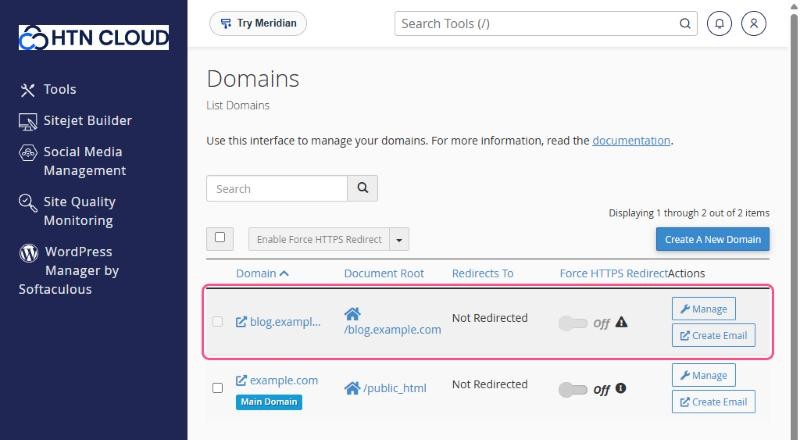
Task: Click the home icon for /blog.example.com
Action: coord(352,313)
